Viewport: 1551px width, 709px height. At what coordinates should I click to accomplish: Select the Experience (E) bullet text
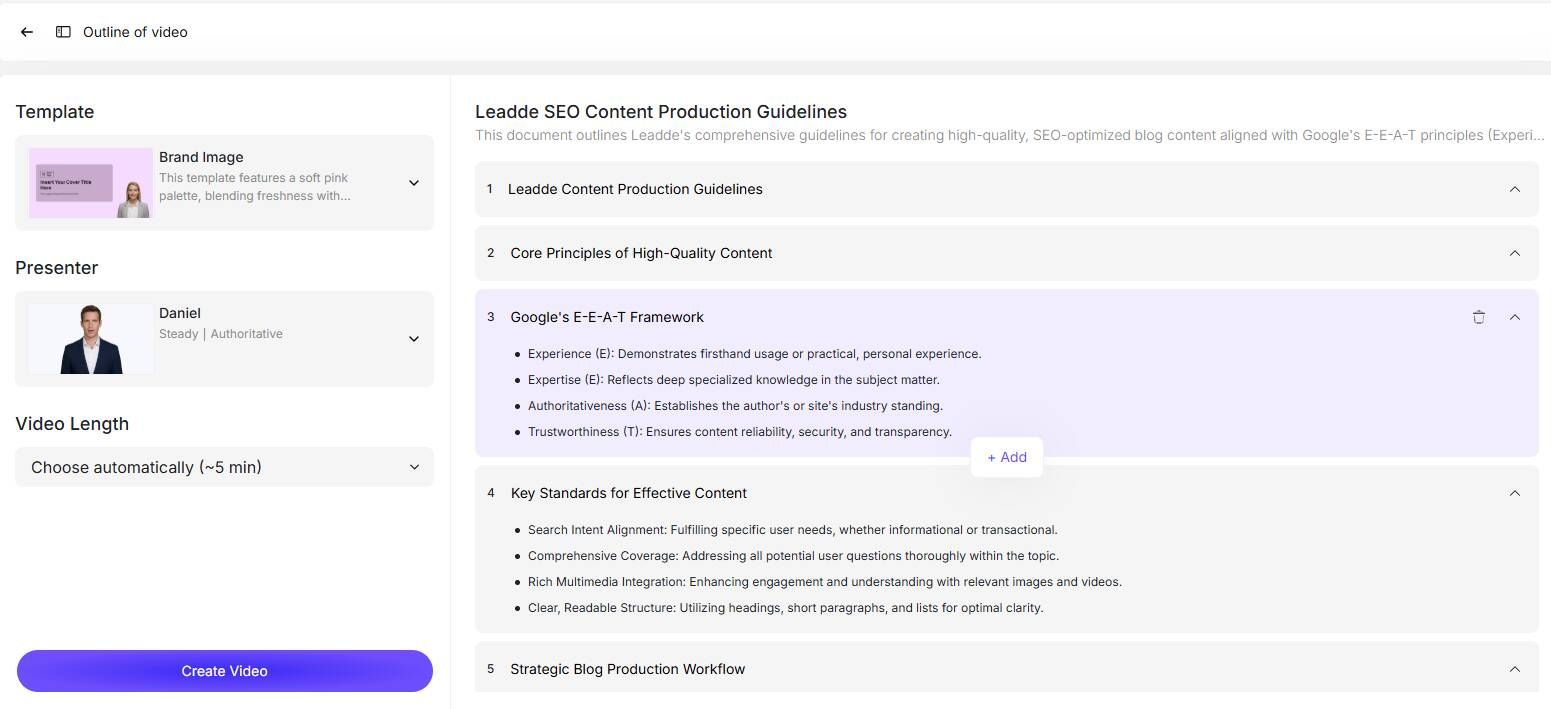click(754, 354)
